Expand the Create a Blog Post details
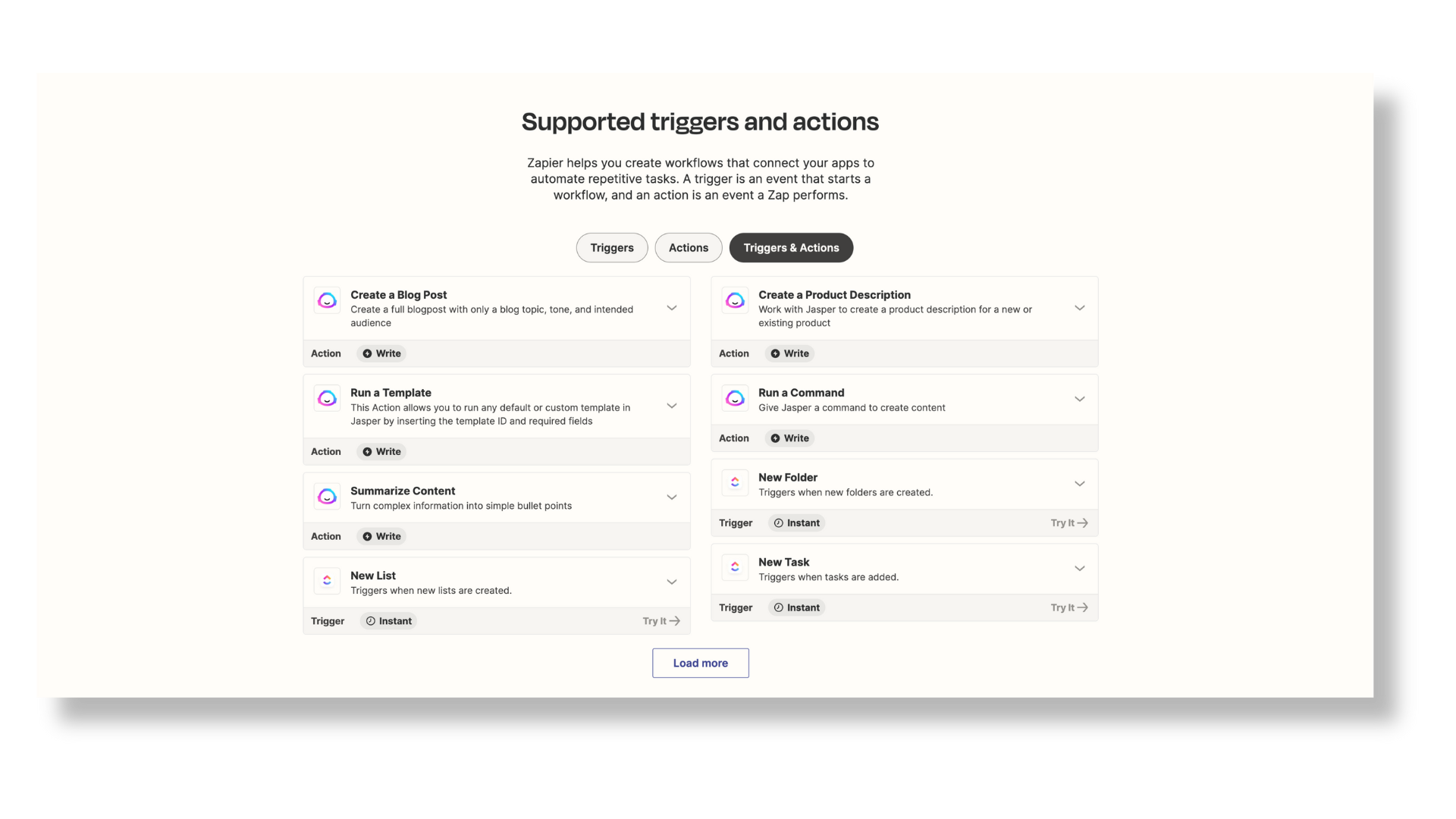Image resolution: width=1456 pixels, height=819 pixels. [671, 308]
